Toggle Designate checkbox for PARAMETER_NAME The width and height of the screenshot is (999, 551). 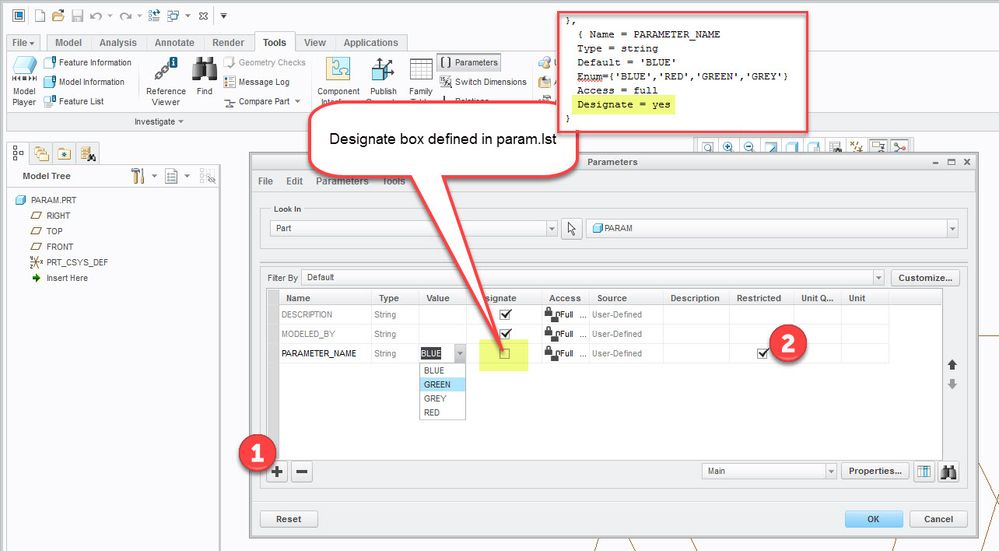(x=505, y=353)
